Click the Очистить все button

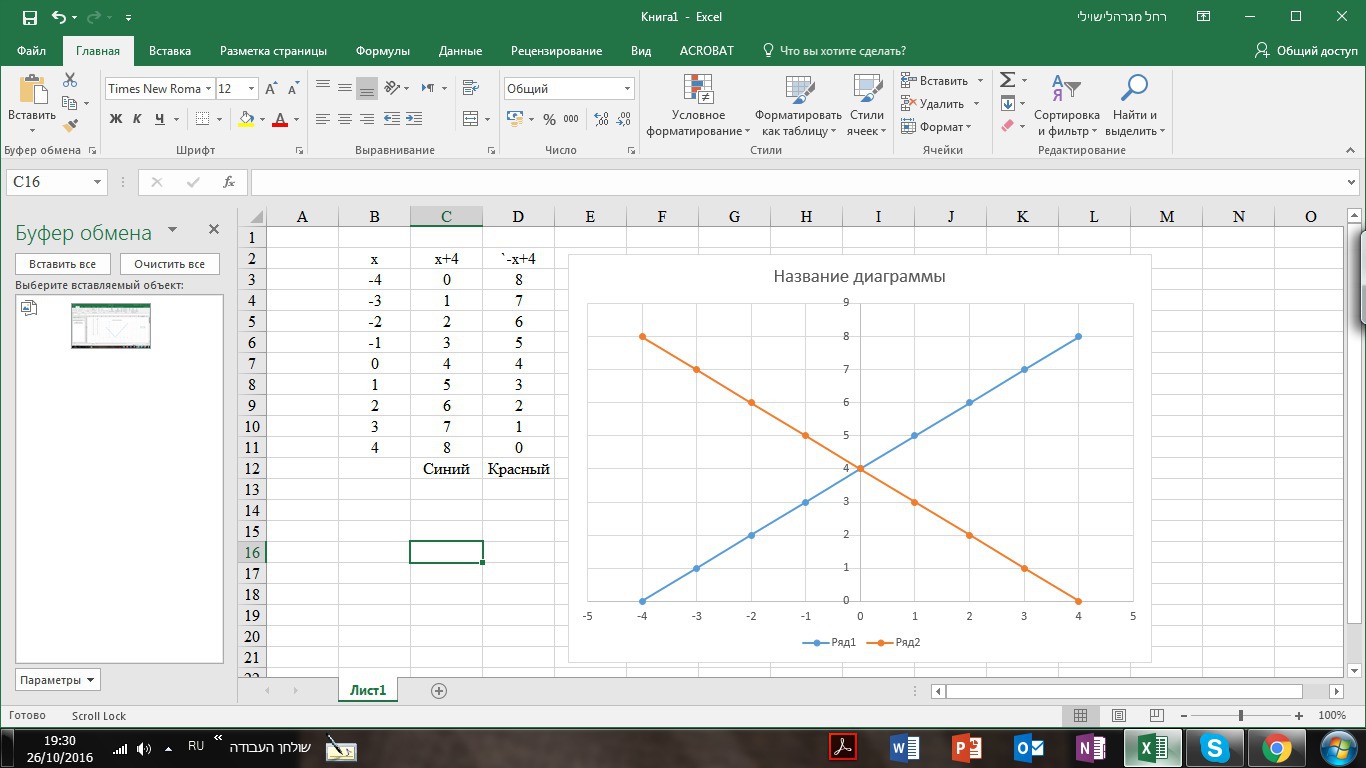coord(169,264)
